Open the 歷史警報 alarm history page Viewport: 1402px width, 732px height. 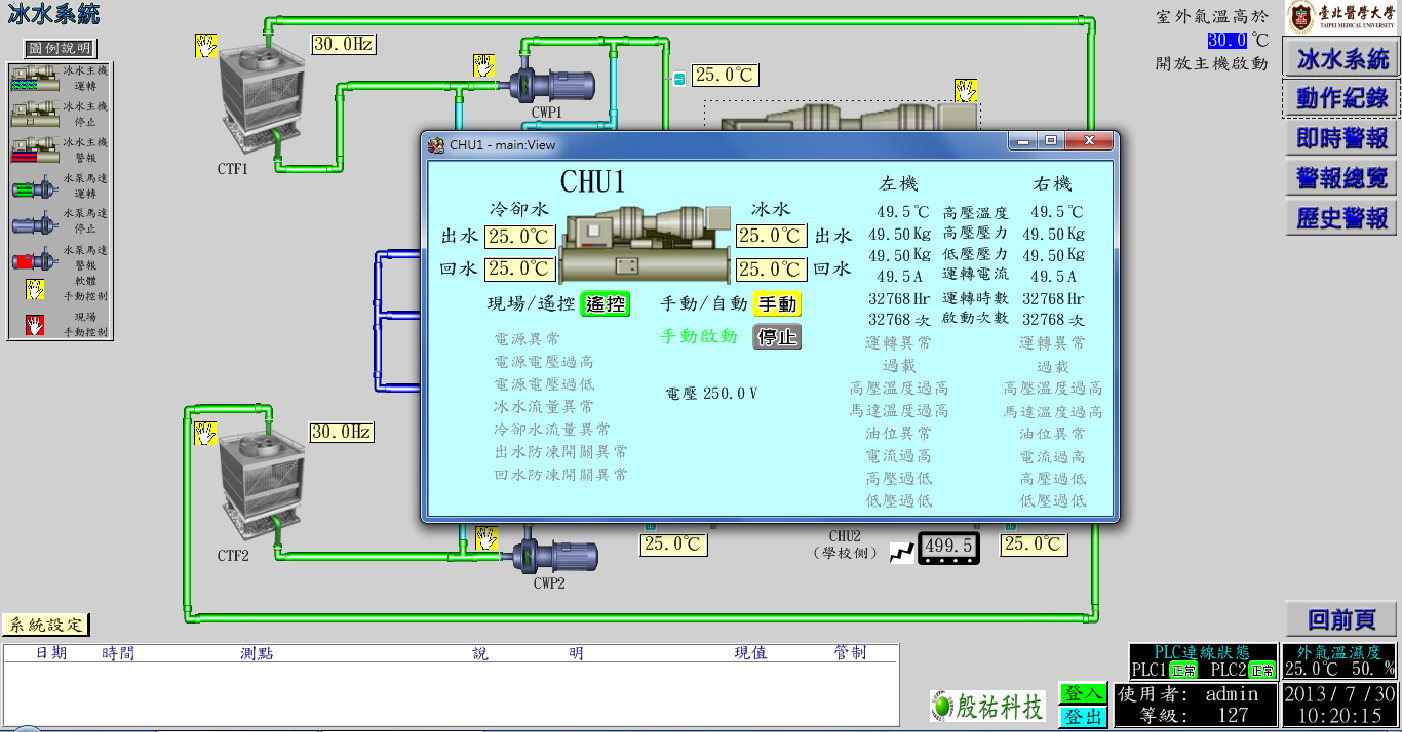tap(1342, 218)
